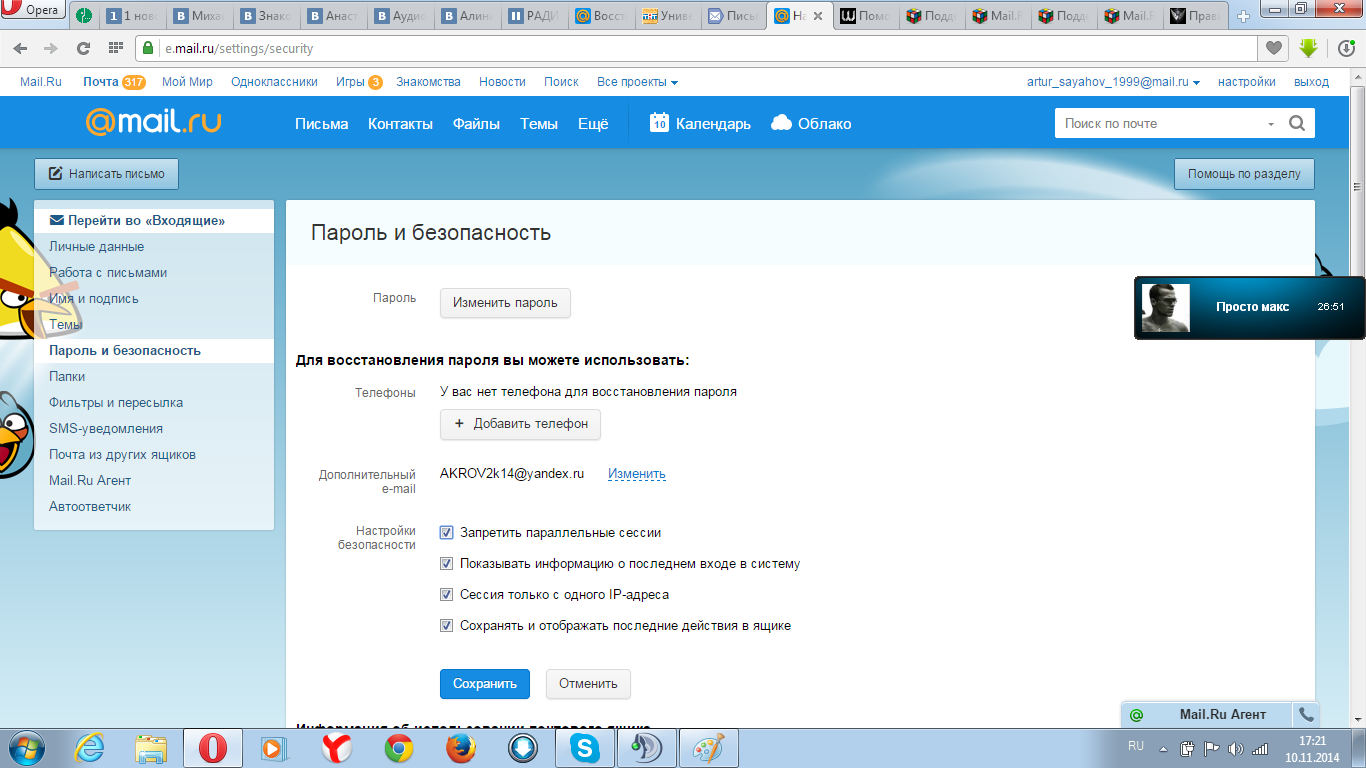Reload the page with the refresh icon
The height and width of the screenshot is (768, 1366).
pos(83,48)
